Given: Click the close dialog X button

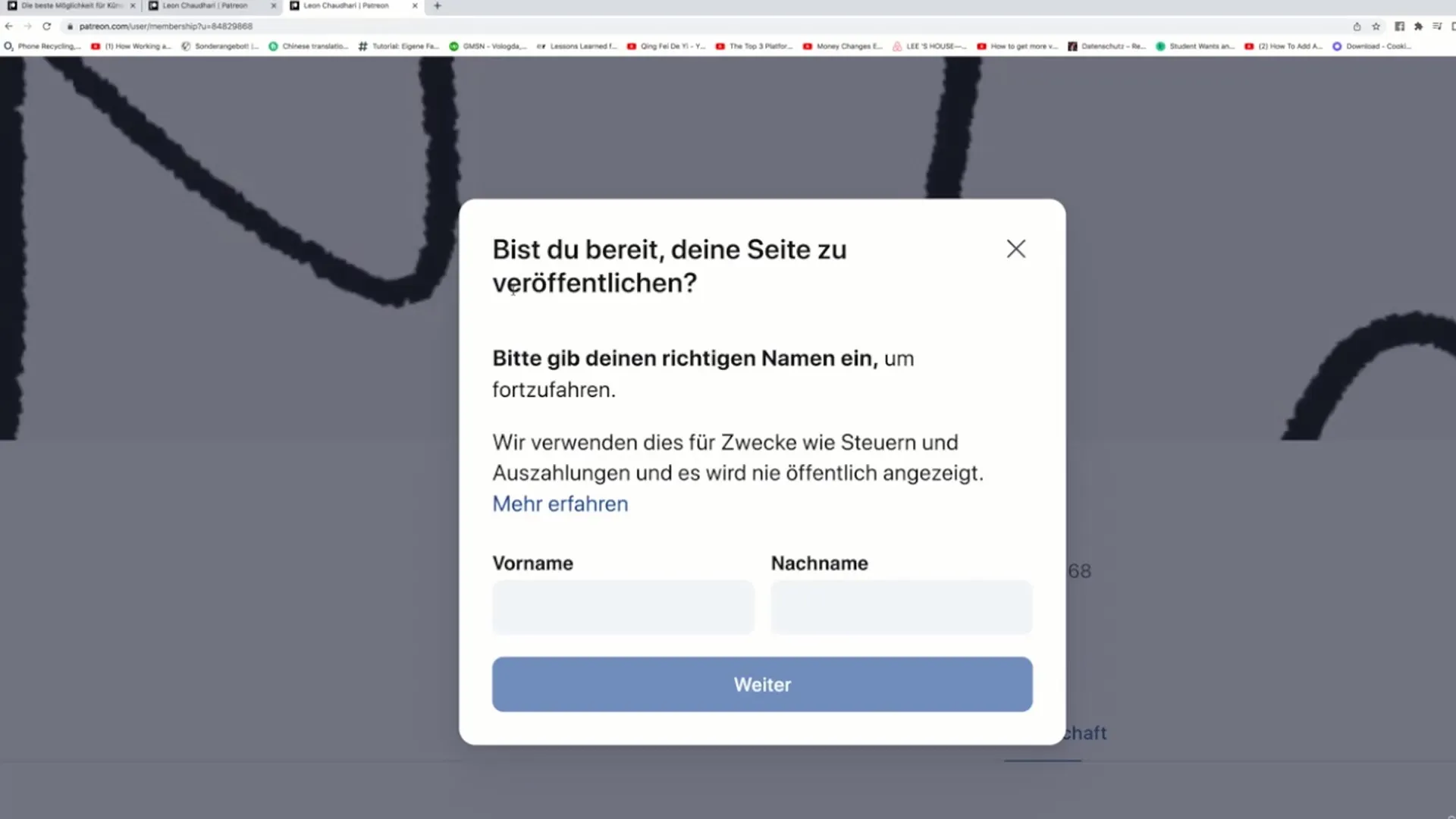Looking at the screenshot, I should pos(1016,248).
